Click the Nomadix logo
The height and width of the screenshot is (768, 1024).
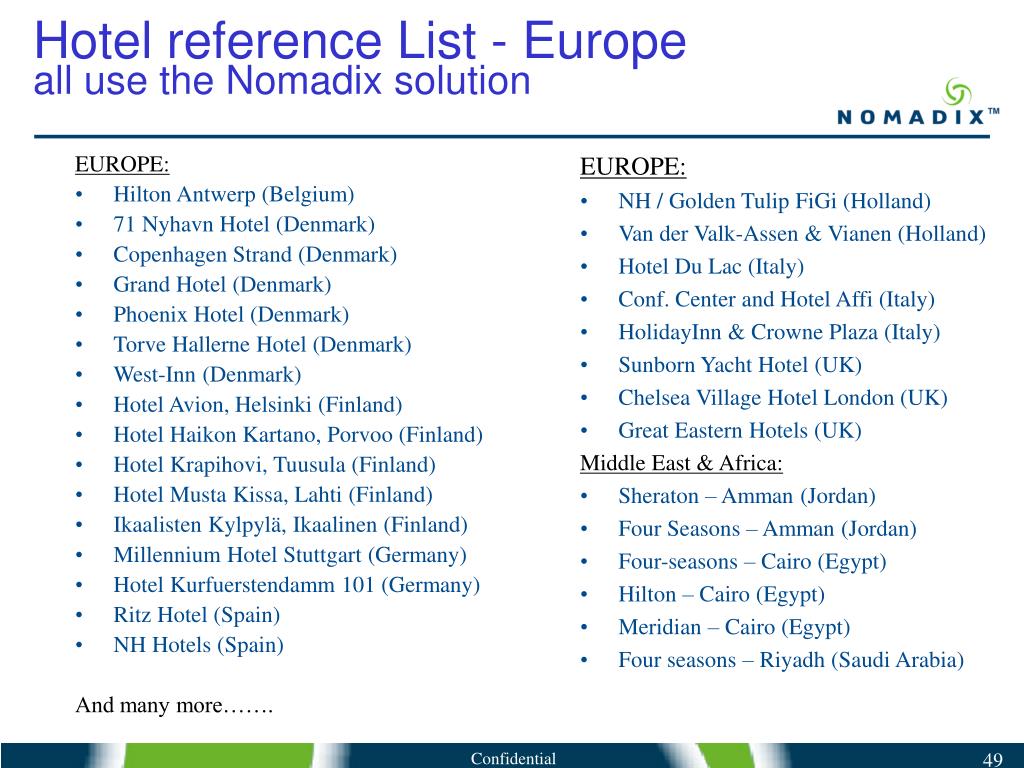pyautogui.click(x=918, y=102)
